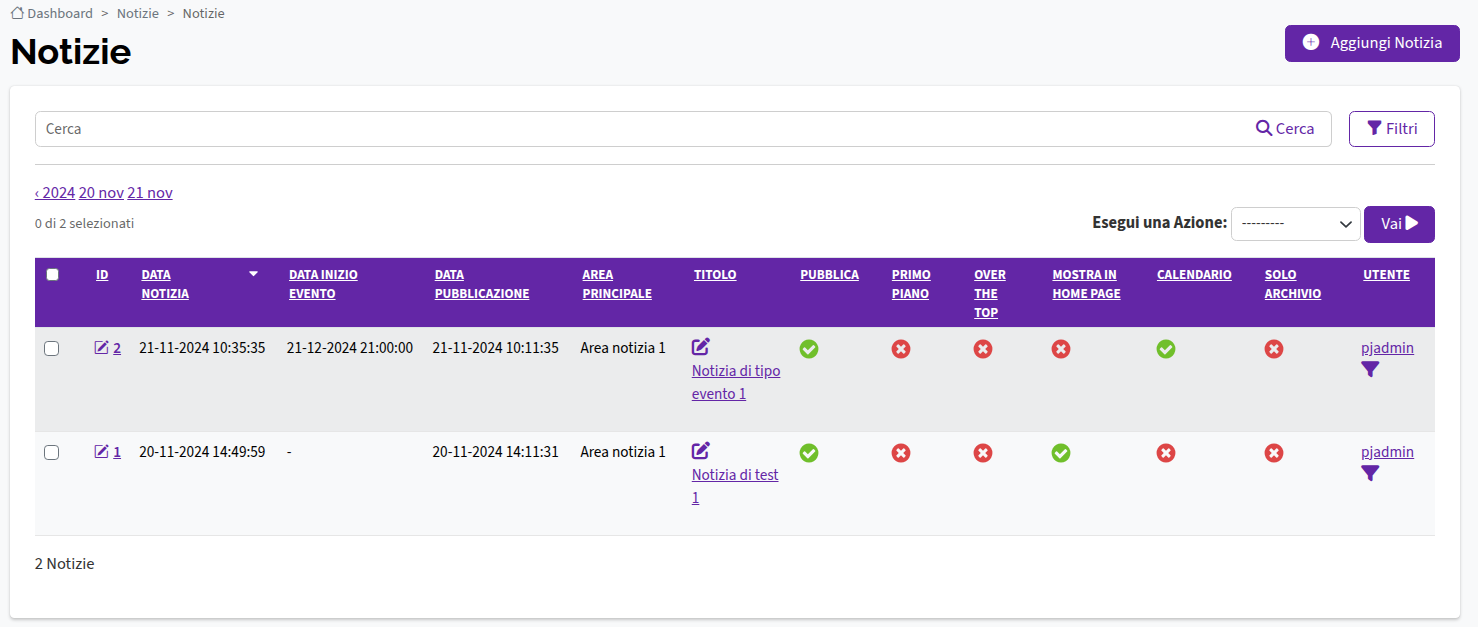
Task: Click the Aggiungi Notizia button
Action: [x=1372, y=43]
